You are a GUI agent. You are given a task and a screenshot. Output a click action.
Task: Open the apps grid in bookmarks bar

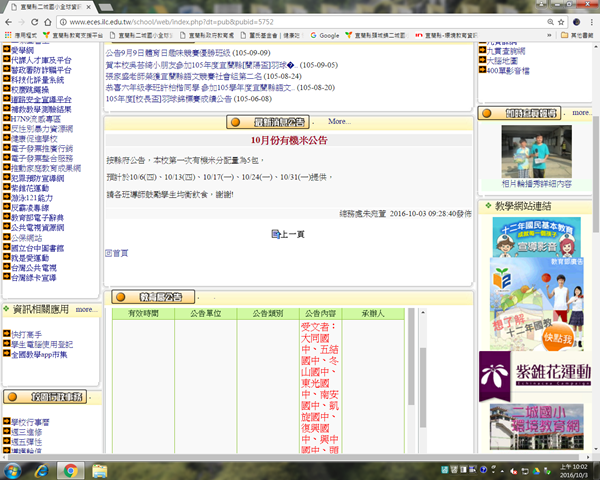[x=8, y=35]
